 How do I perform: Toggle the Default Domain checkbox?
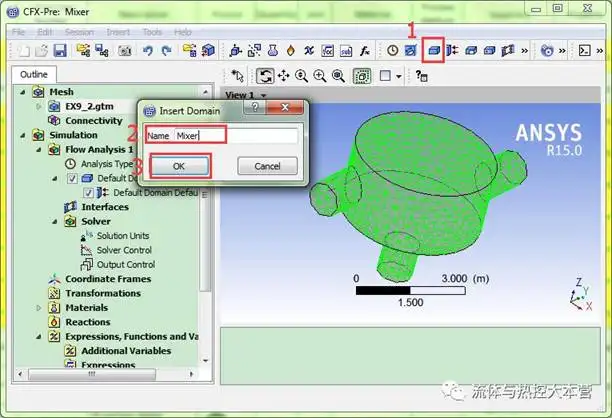tap(72, 178)
